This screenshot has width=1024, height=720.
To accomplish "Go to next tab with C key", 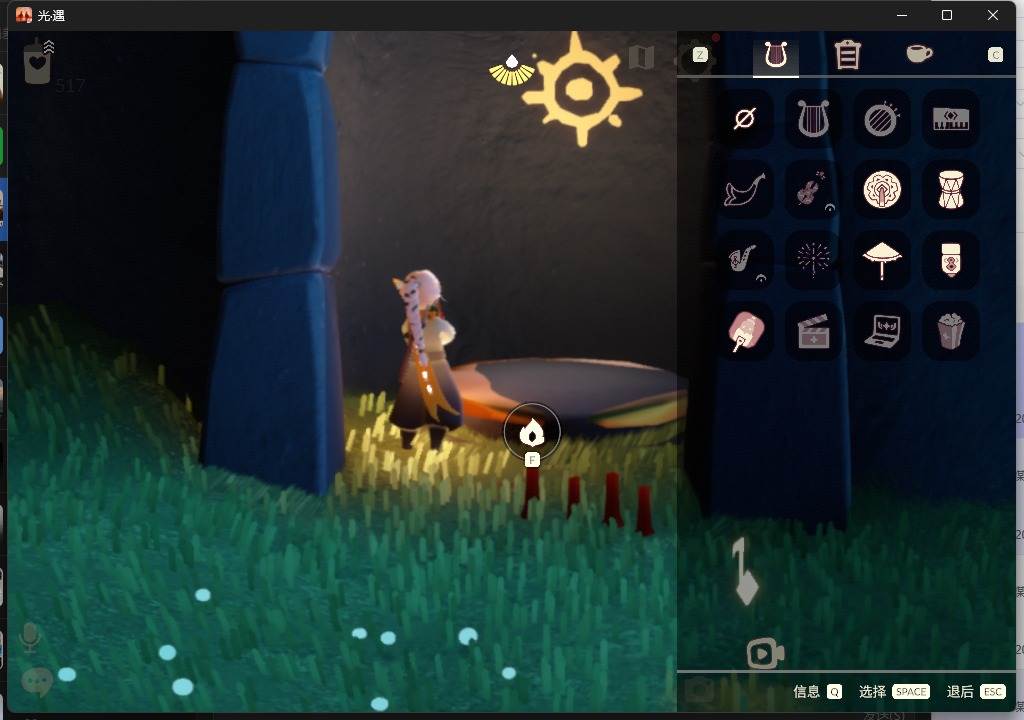I will pos(995,55).
